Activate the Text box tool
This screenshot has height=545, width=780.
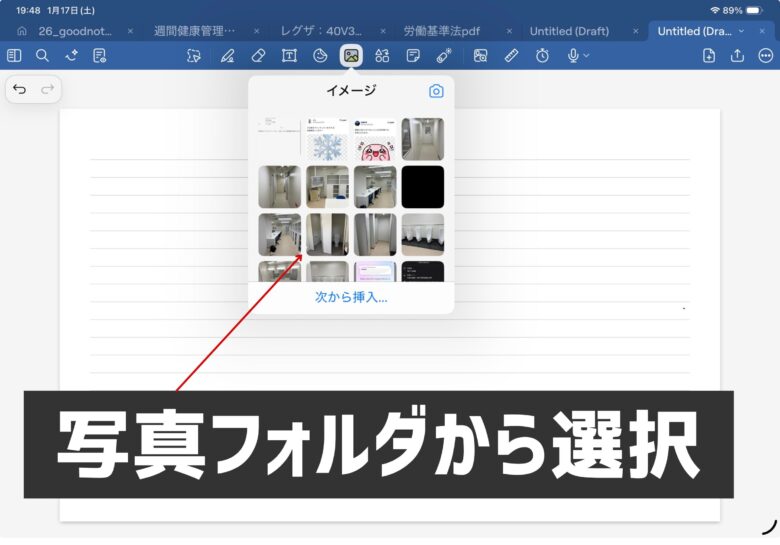point(289,56)
